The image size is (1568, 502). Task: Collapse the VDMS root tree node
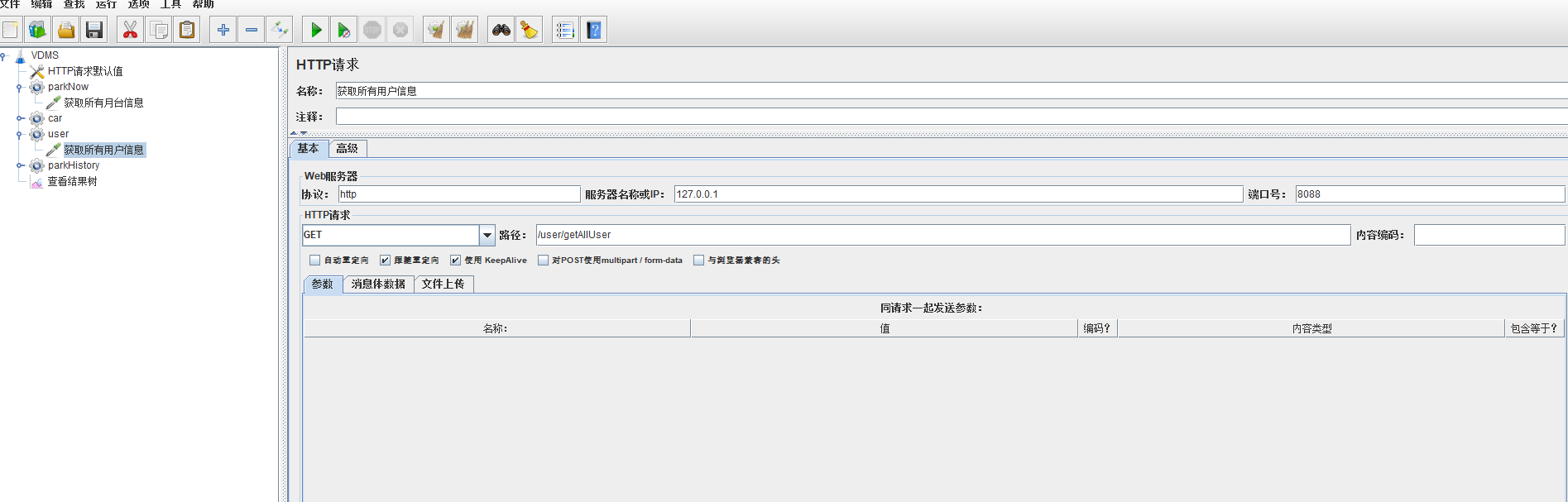click(x=3, y=56)
